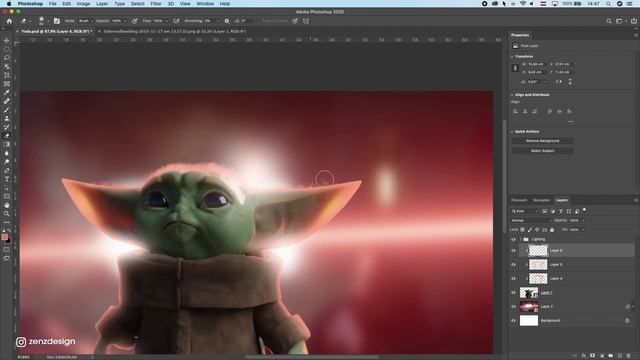Click the lock all icon in Layers
640x360 pixels.
click(x=552, y=230)
